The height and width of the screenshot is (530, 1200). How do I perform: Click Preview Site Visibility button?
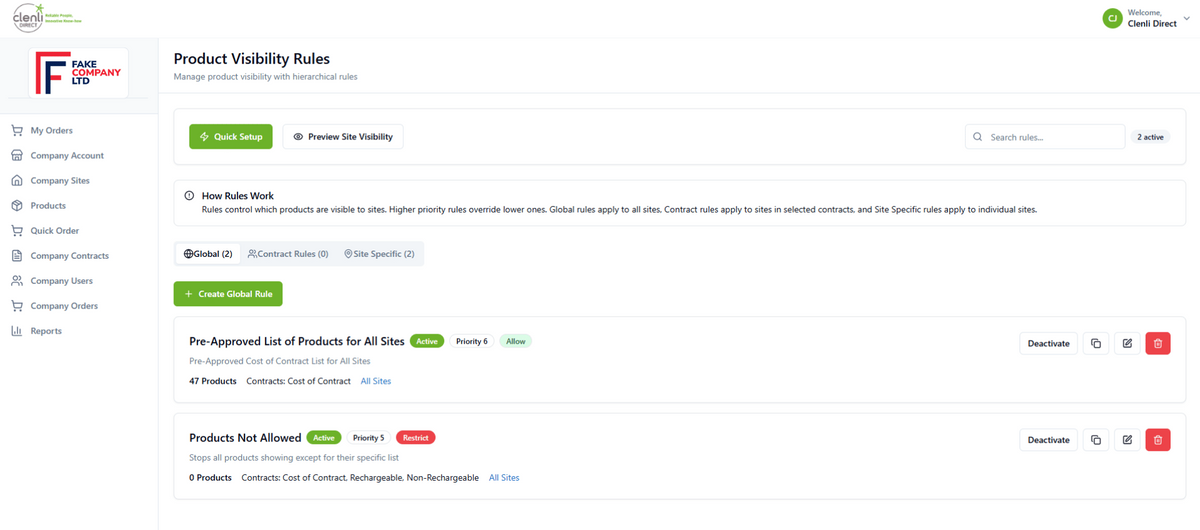coord(343,137)
